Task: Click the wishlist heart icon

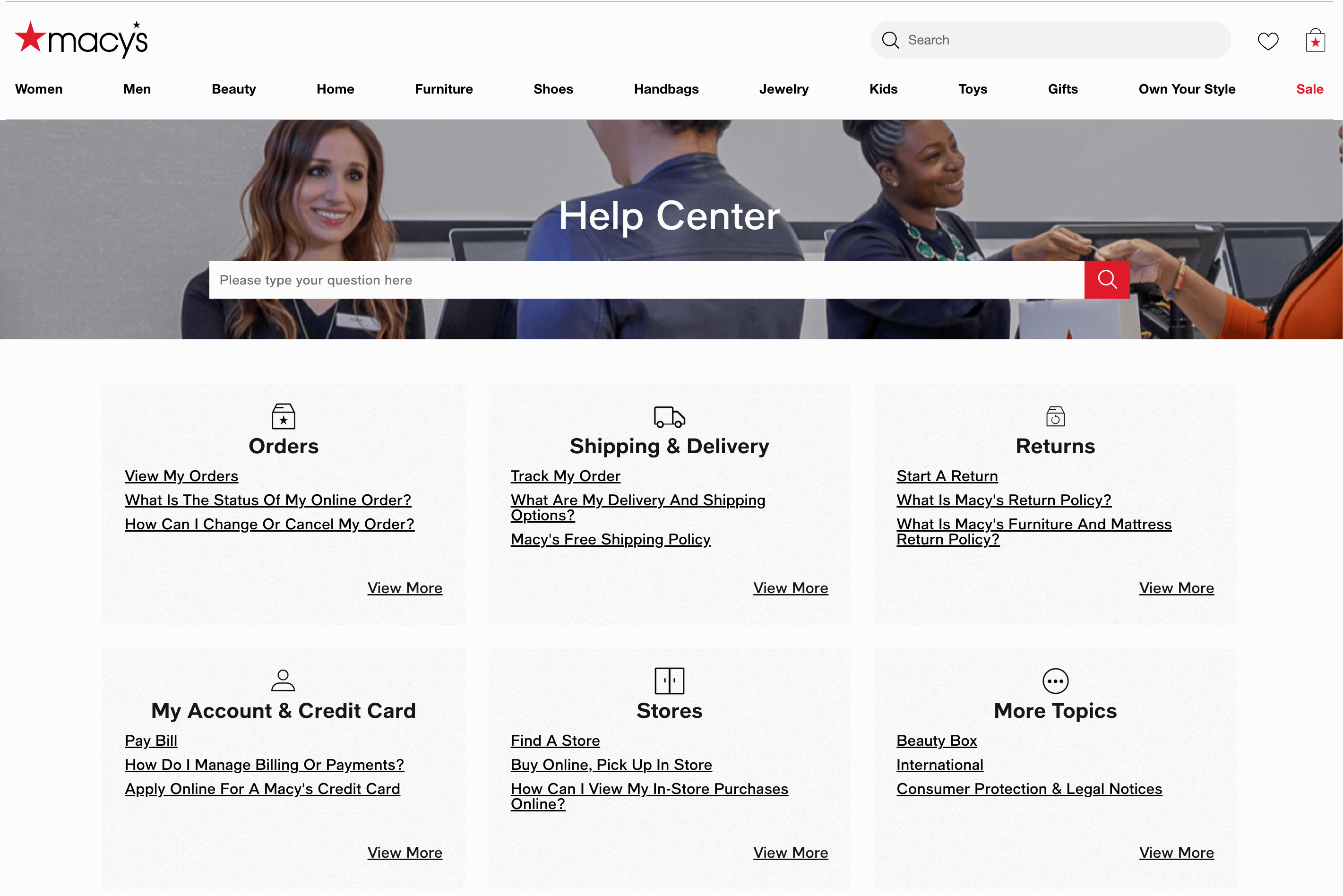Action: (1268, 40)
